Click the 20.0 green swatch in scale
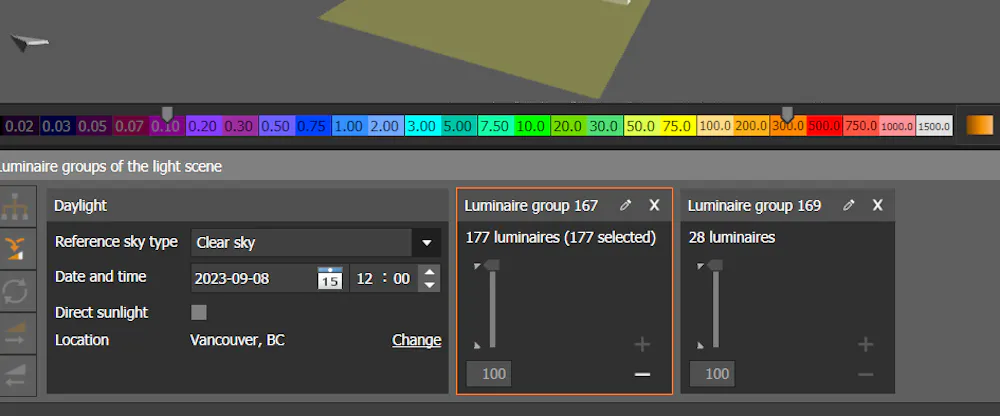 [x=568, y=126]
